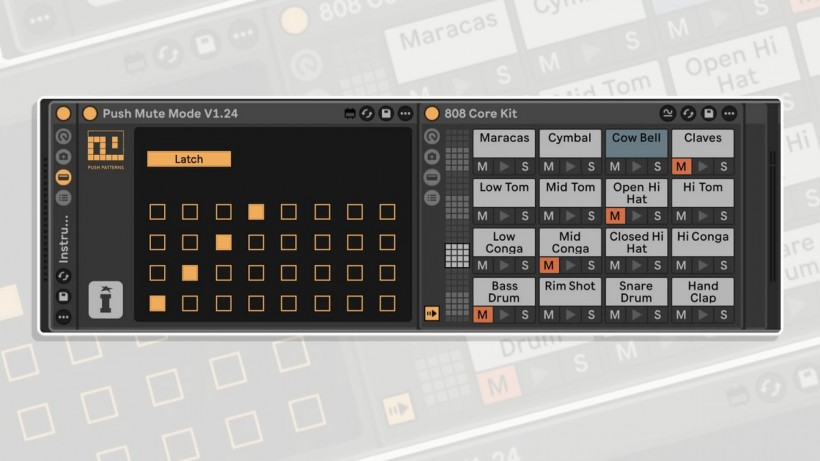Click the list icon on the Instrument container strip
Image resolution: width=820 pixels, height=461 pixels.
[x=63, y=198]
